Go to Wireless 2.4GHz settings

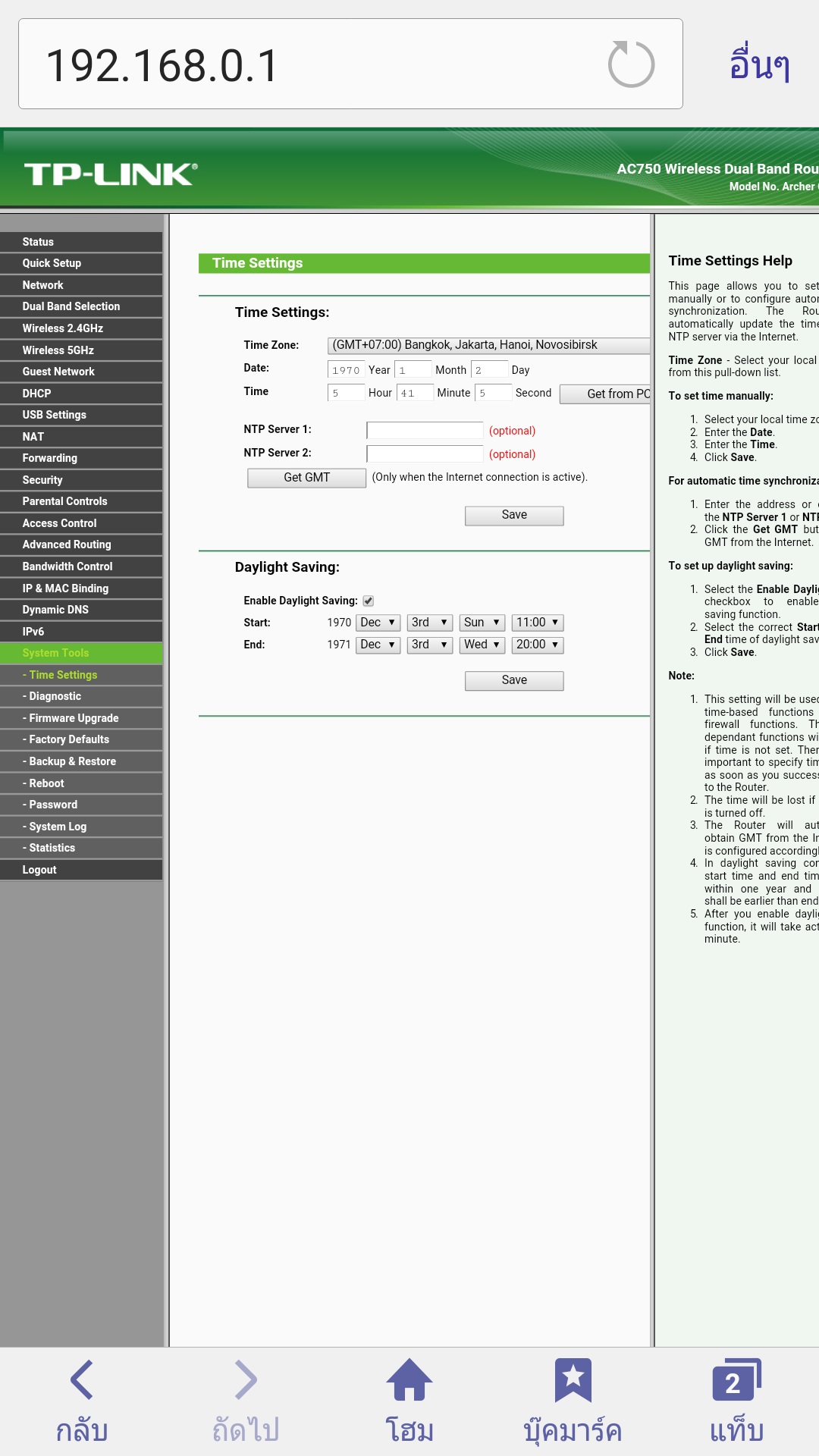coord(81,328)
